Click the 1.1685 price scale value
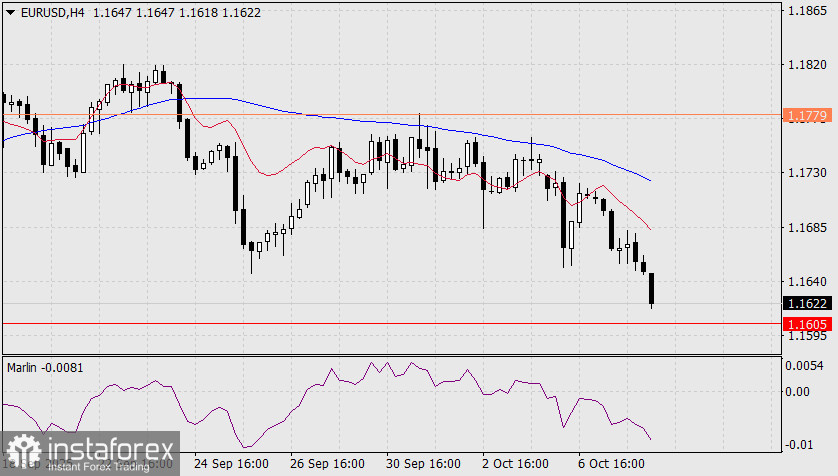Screen dimensions: 838x476 pos(808,228)
